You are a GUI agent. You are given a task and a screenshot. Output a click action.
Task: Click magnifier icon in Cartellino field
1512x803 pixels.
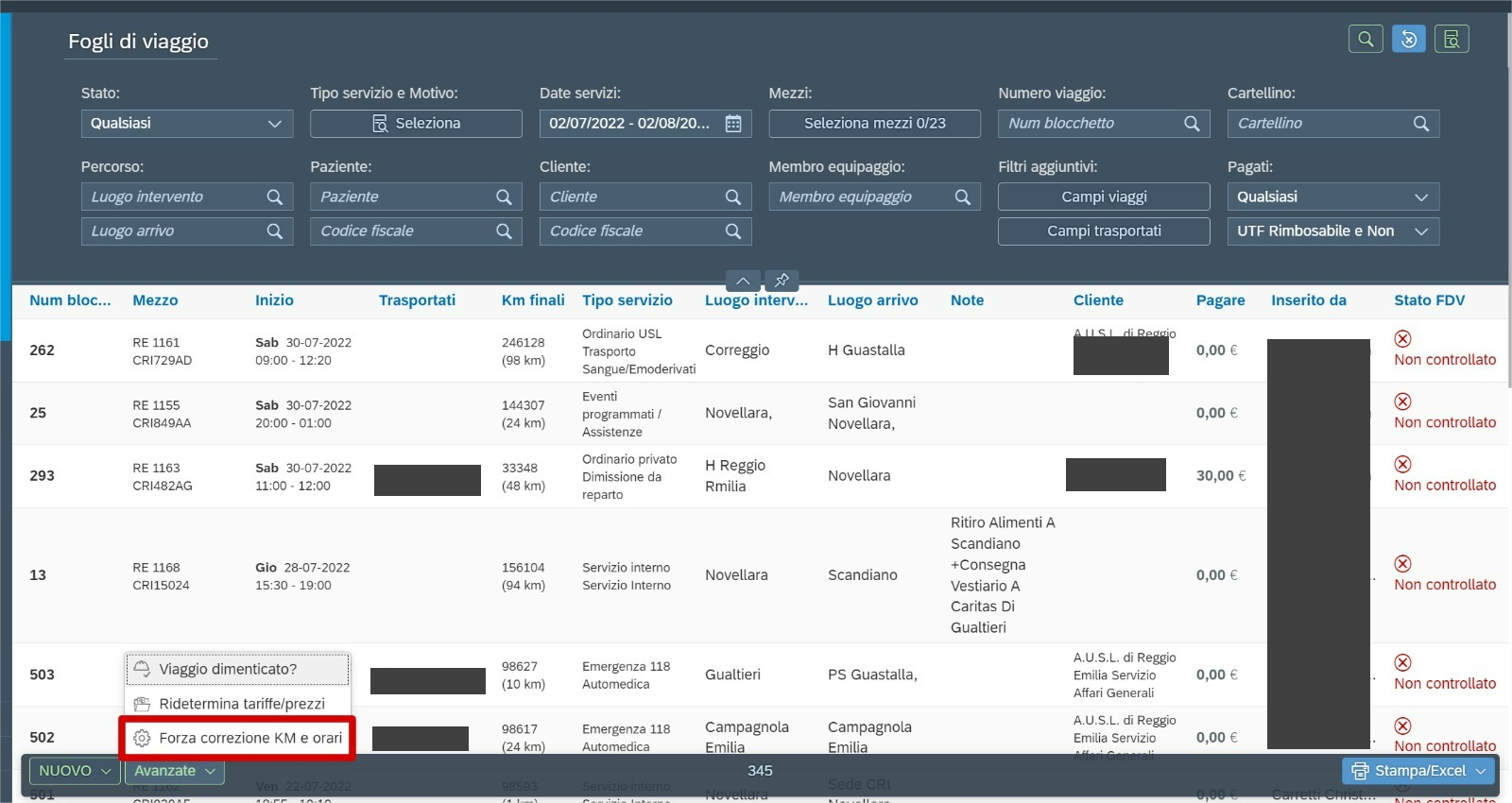point(1420,124)
